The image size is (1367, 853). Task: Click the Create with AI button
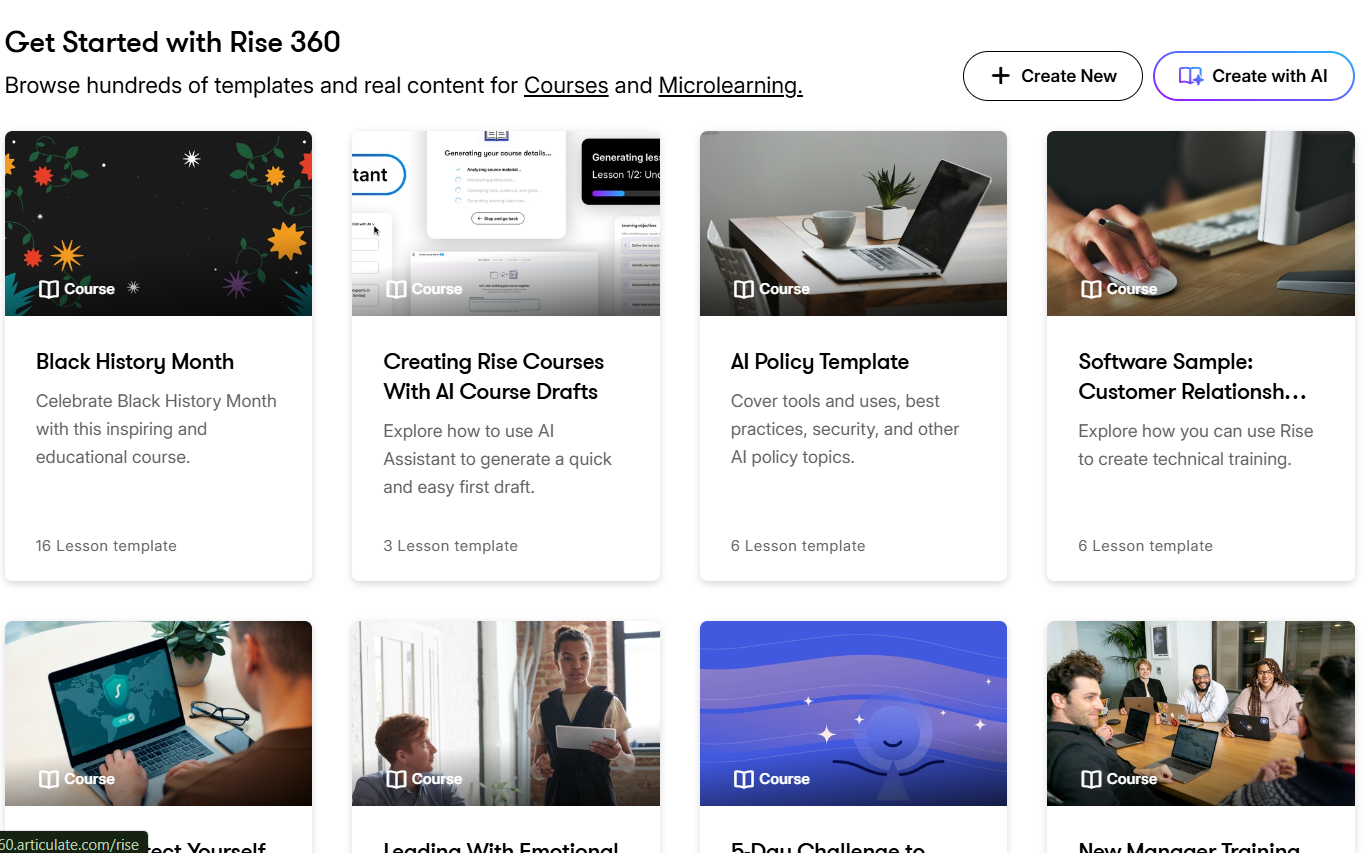(1254, 76)
